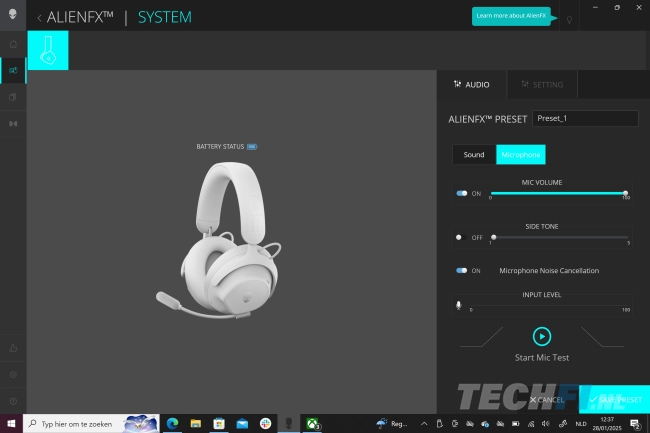Open Microsoft Store from the taskbar

point(219,423)
